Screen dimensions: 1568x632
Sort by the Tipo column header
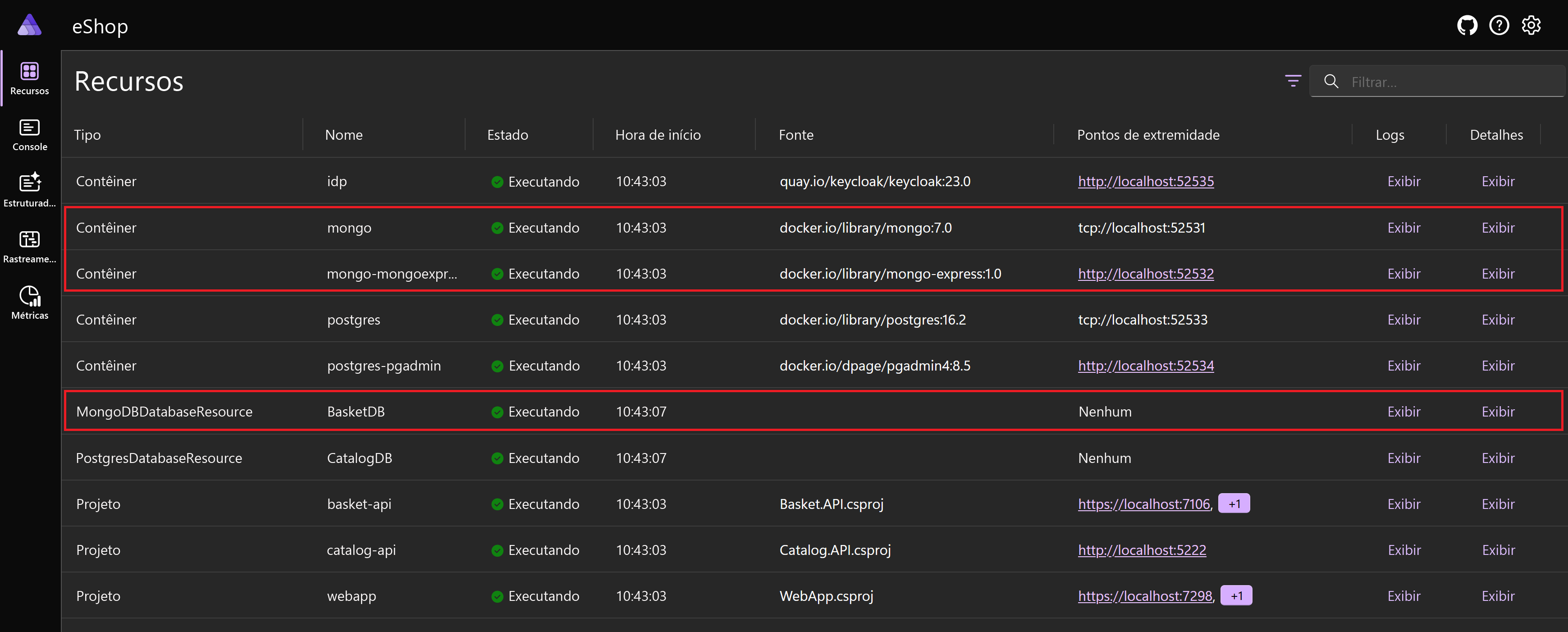coord(87,135)
